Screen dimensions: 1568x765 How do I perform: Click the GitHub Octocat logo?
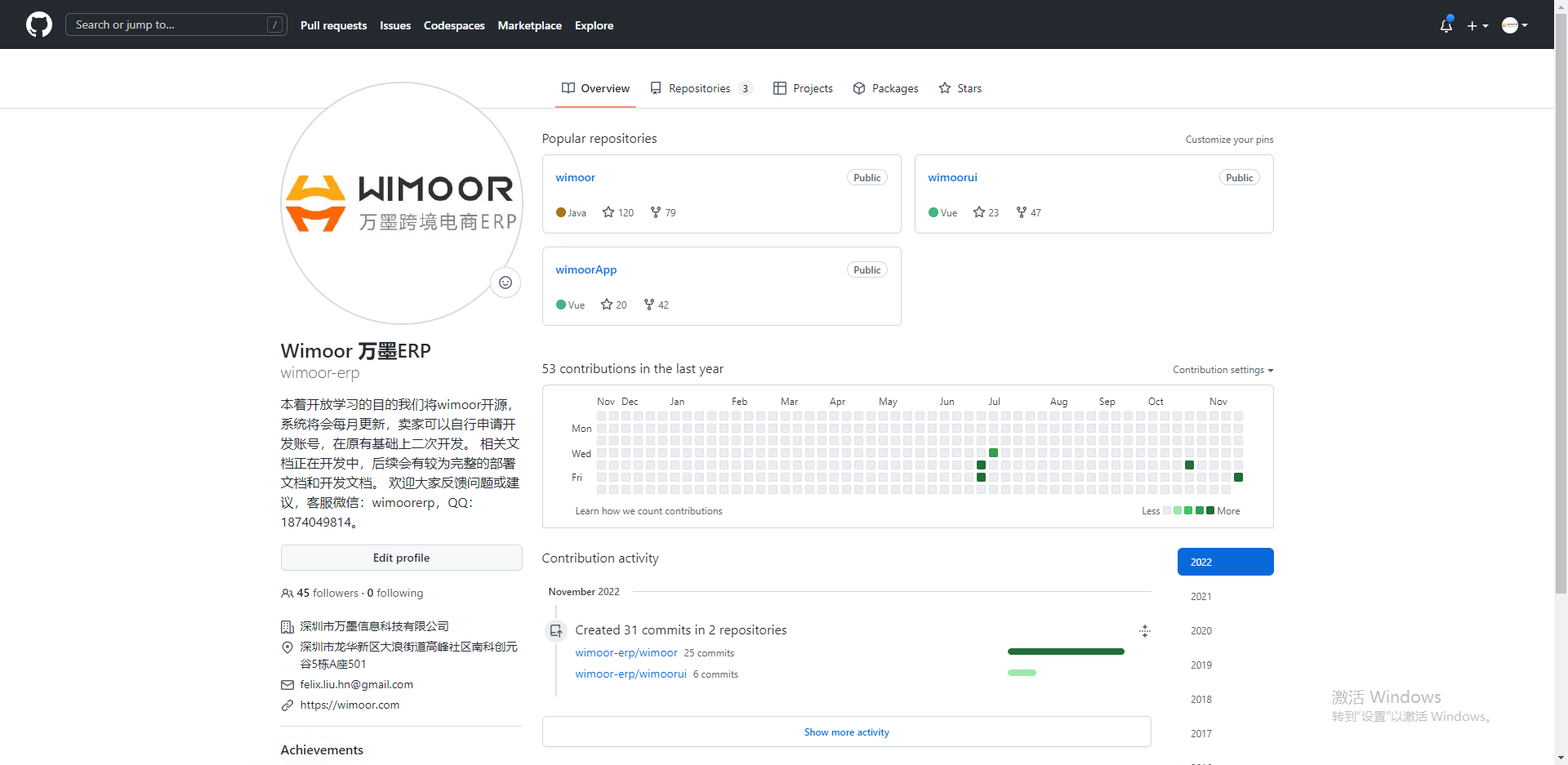(38, 24)
